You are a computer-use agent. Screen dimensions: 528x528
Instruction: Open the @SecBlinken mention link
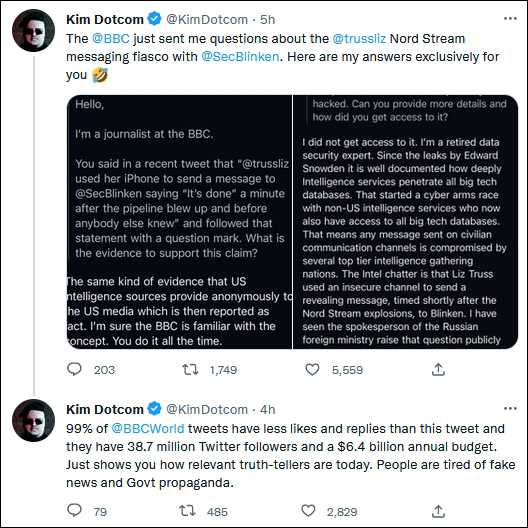pos(240,57)
